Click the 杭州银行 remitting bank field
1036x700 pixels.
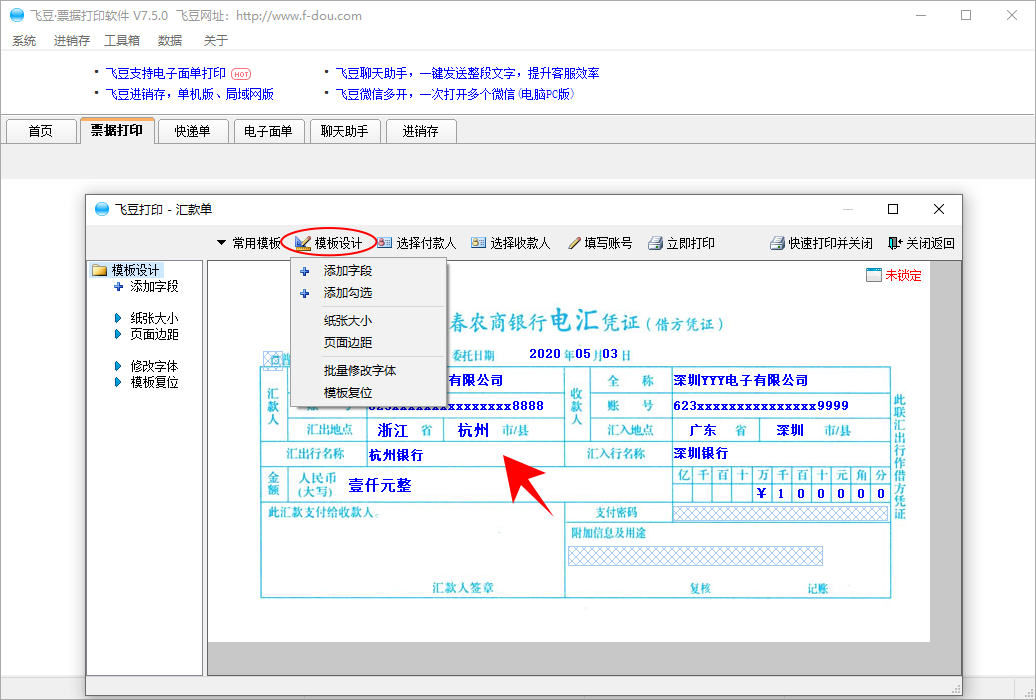pyautogui.click(x=396, y=455)
